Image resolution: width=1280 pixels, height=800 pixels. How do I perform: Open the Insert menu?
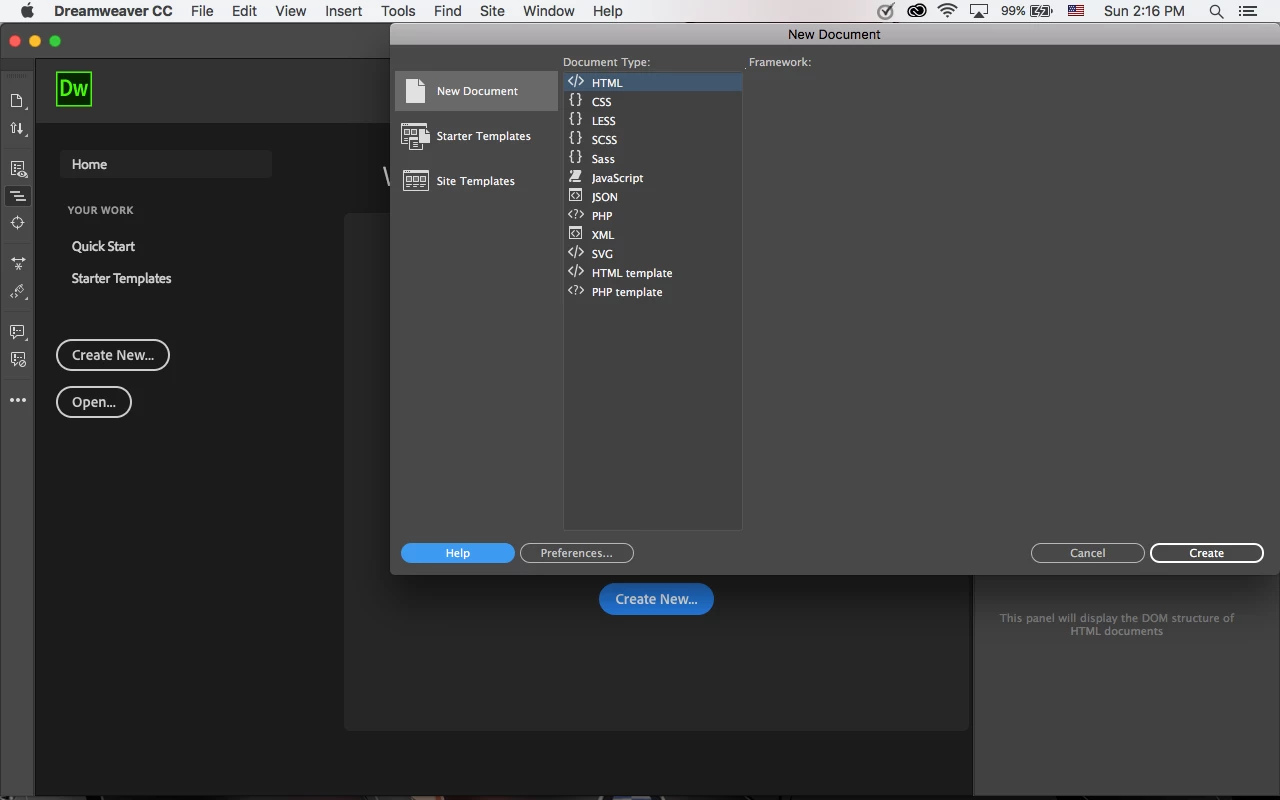tap(343, 11)
